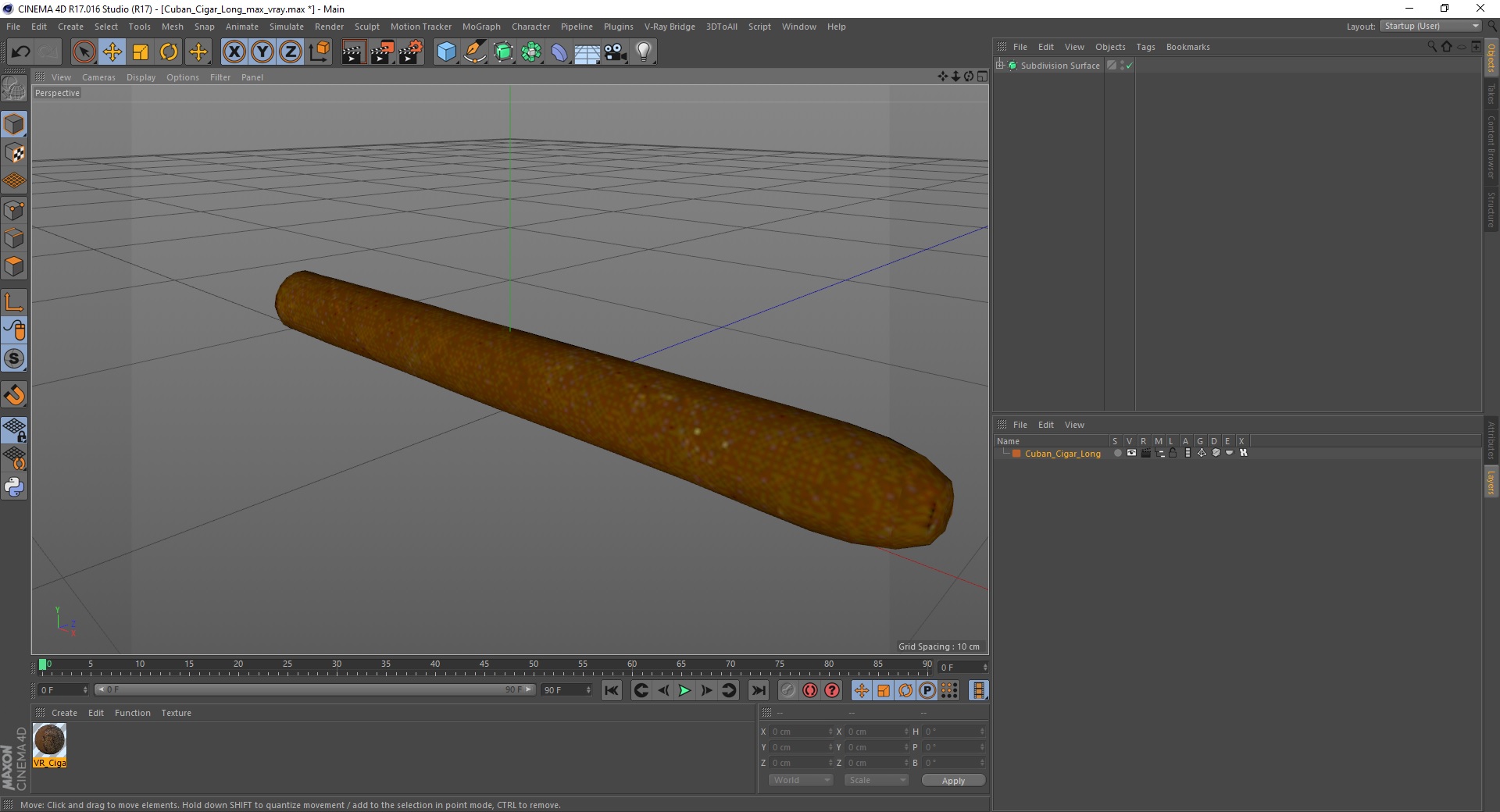This screenshot has width=1500, height=812.
Task: Toggle Cuban_Cigar_Long layer visibility eye
Action: pyautogui.click(x=1131, y=453)
